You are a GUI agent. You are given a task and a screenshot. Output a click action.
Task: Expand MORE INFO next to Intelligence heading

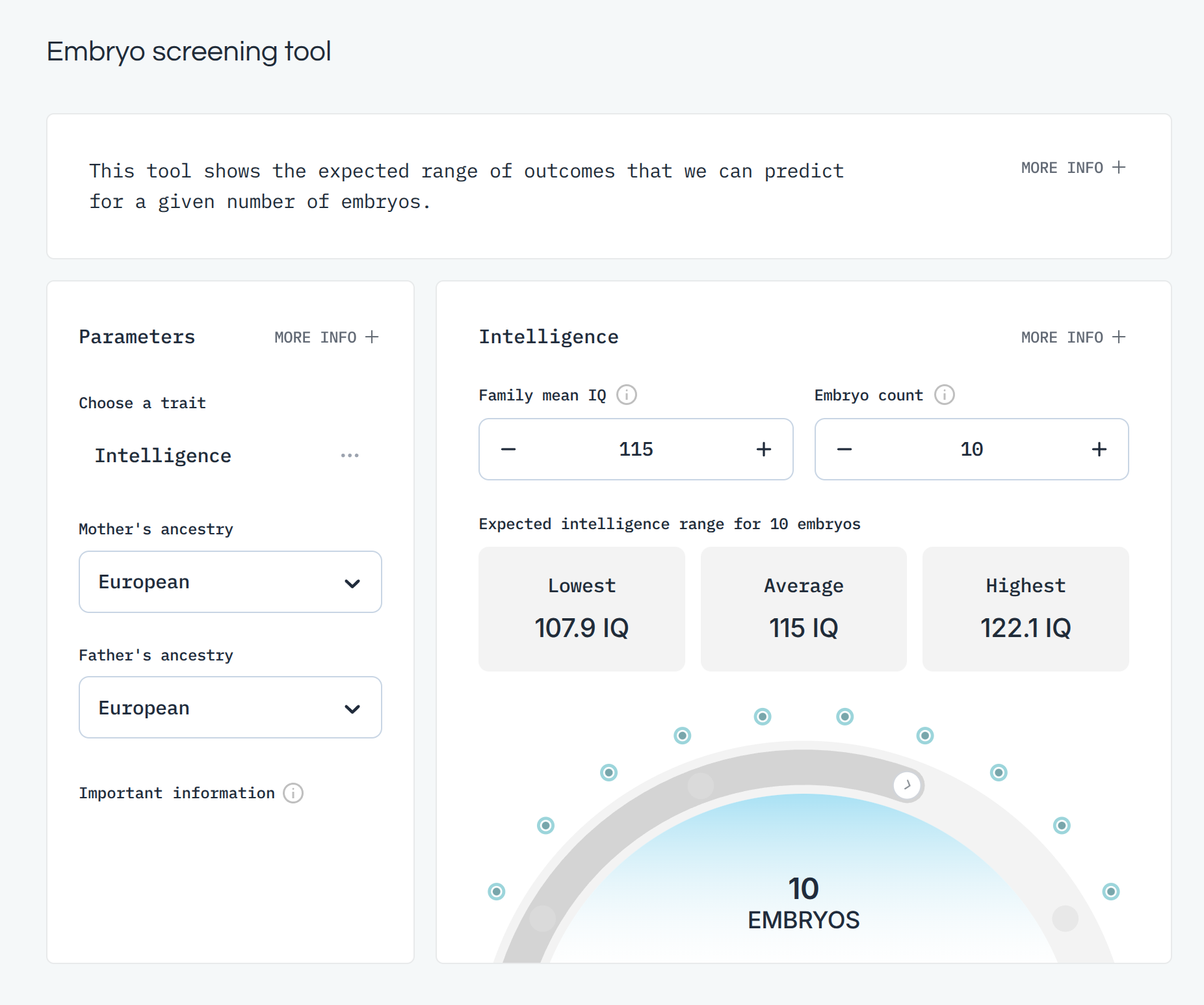1073,337
